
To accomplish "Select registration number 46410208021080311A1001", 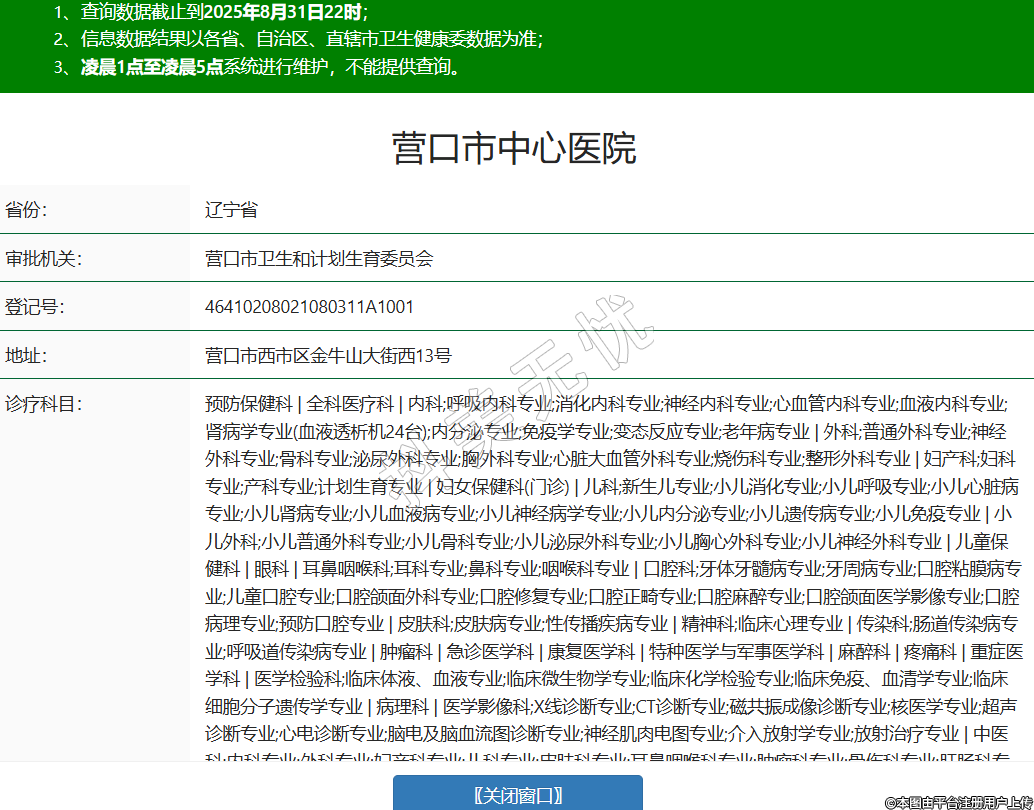I will (309, 307).
